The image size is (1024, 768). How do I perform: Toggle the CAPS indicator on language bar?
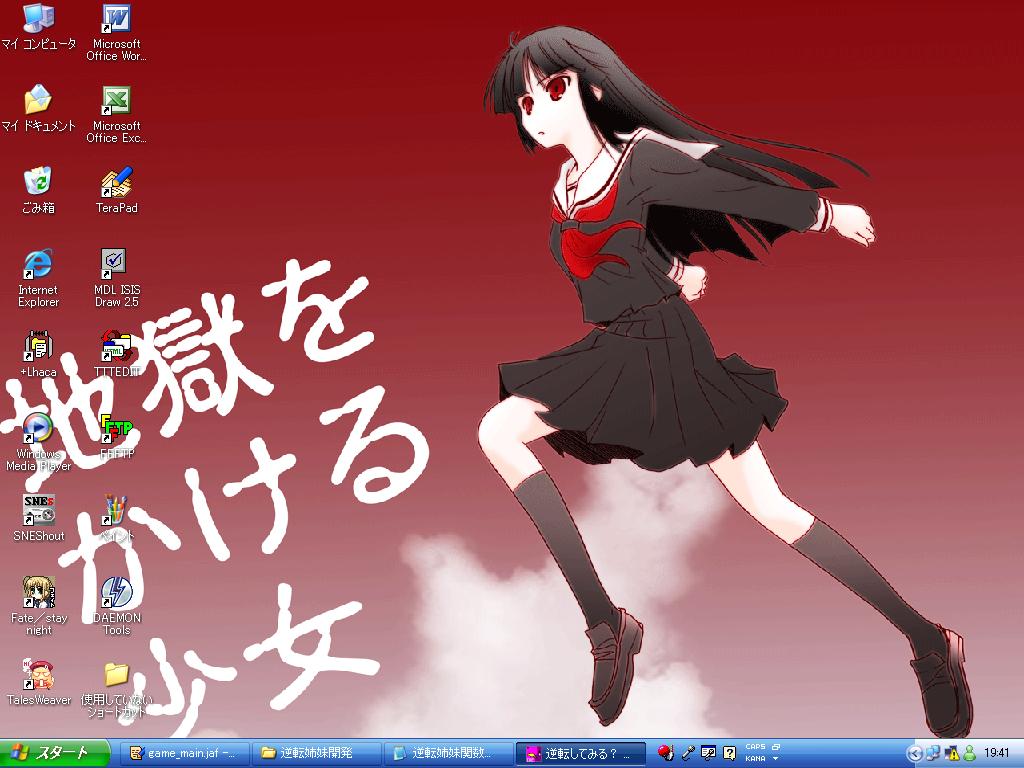point(755,746)
